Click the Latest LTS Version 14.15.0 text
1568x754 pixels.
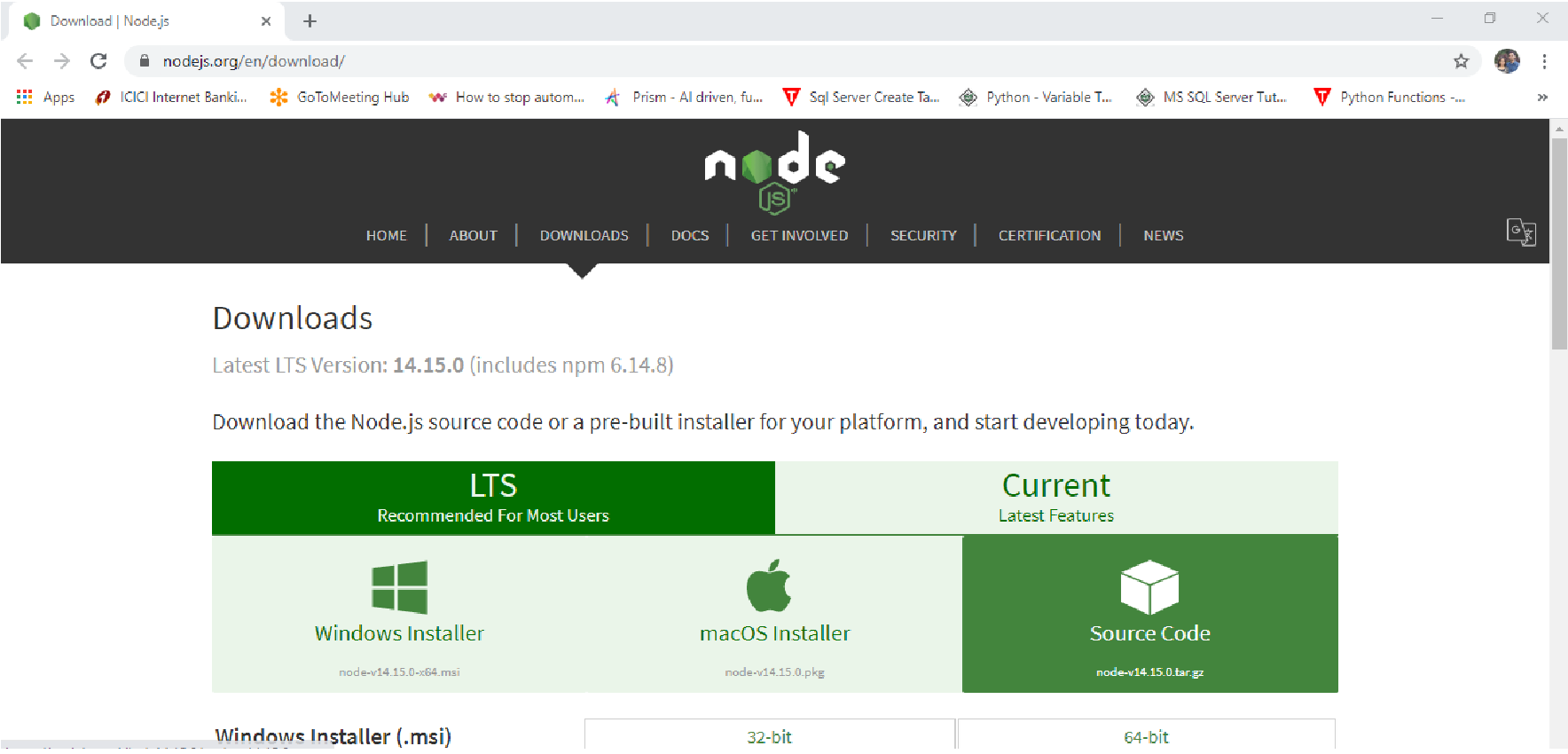(x=443, y=365)
